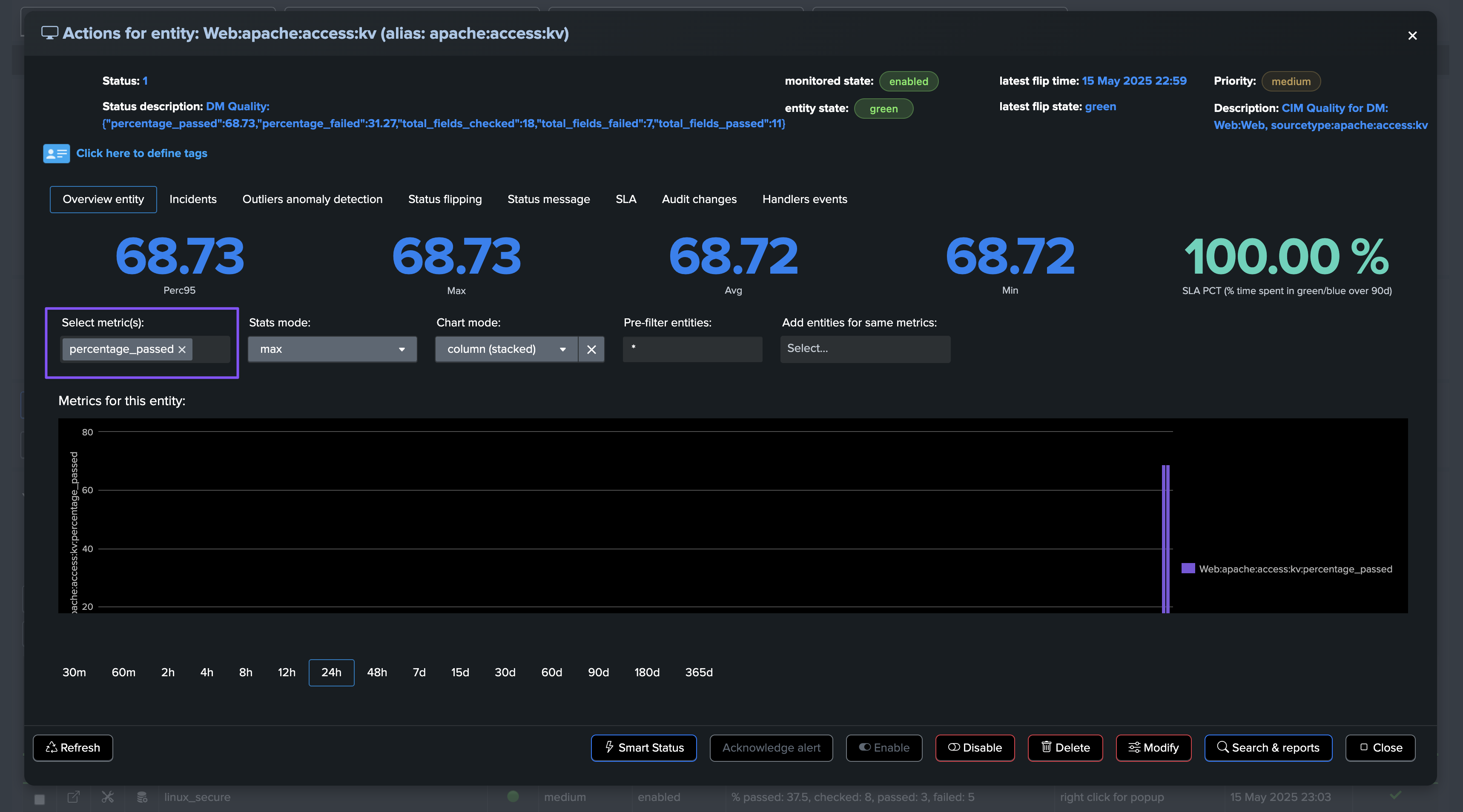The image size is (1463, 812).
Task: Click the 68.72 Avg single value
Action: [x=733, y=256]
